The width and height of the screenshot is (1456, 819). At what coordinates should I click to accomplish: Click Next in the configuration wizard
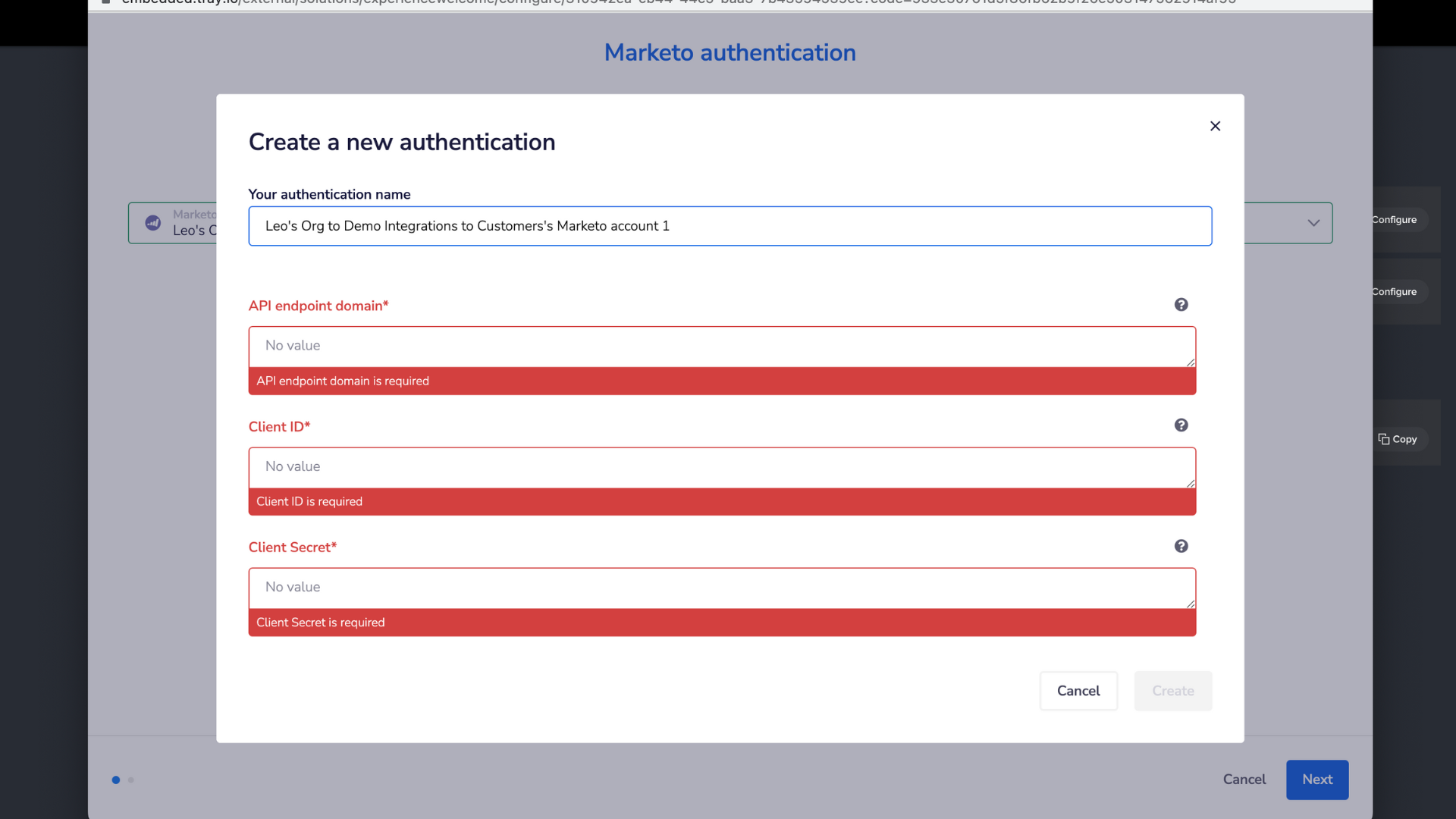[x=1317, y=780]
